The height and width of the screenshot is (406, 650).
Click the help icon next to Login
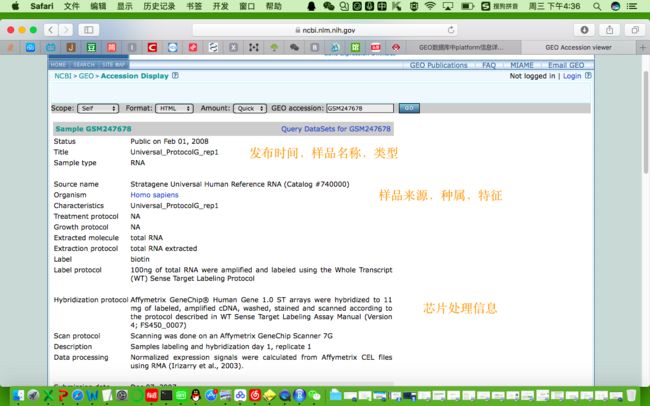click(x=588, y=75)
